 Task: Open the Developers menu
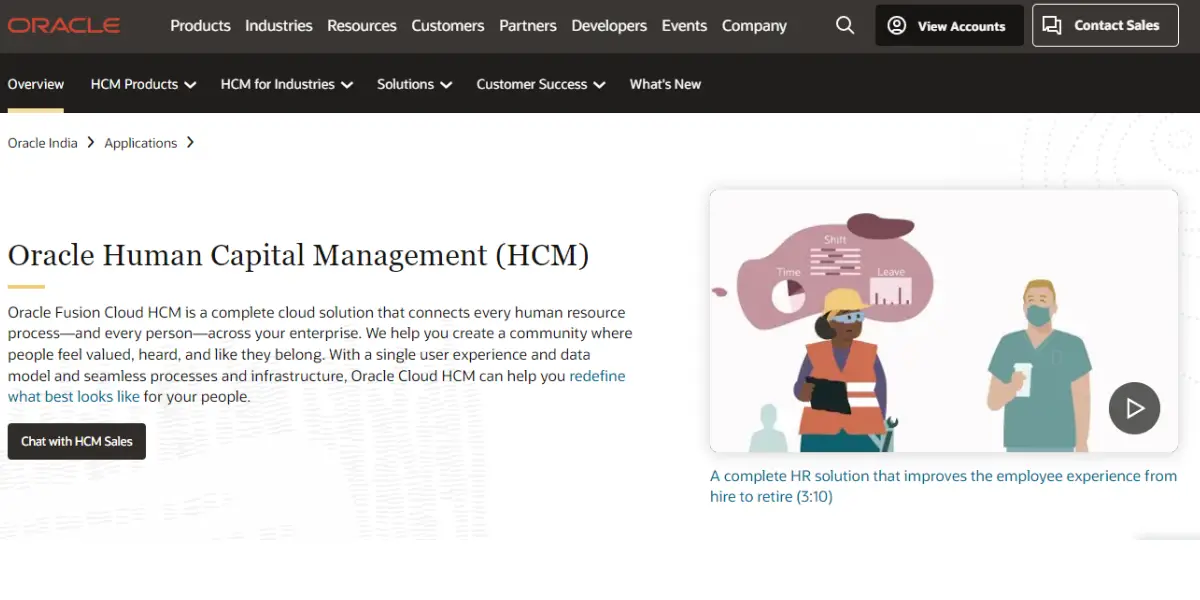pos(609,26)
